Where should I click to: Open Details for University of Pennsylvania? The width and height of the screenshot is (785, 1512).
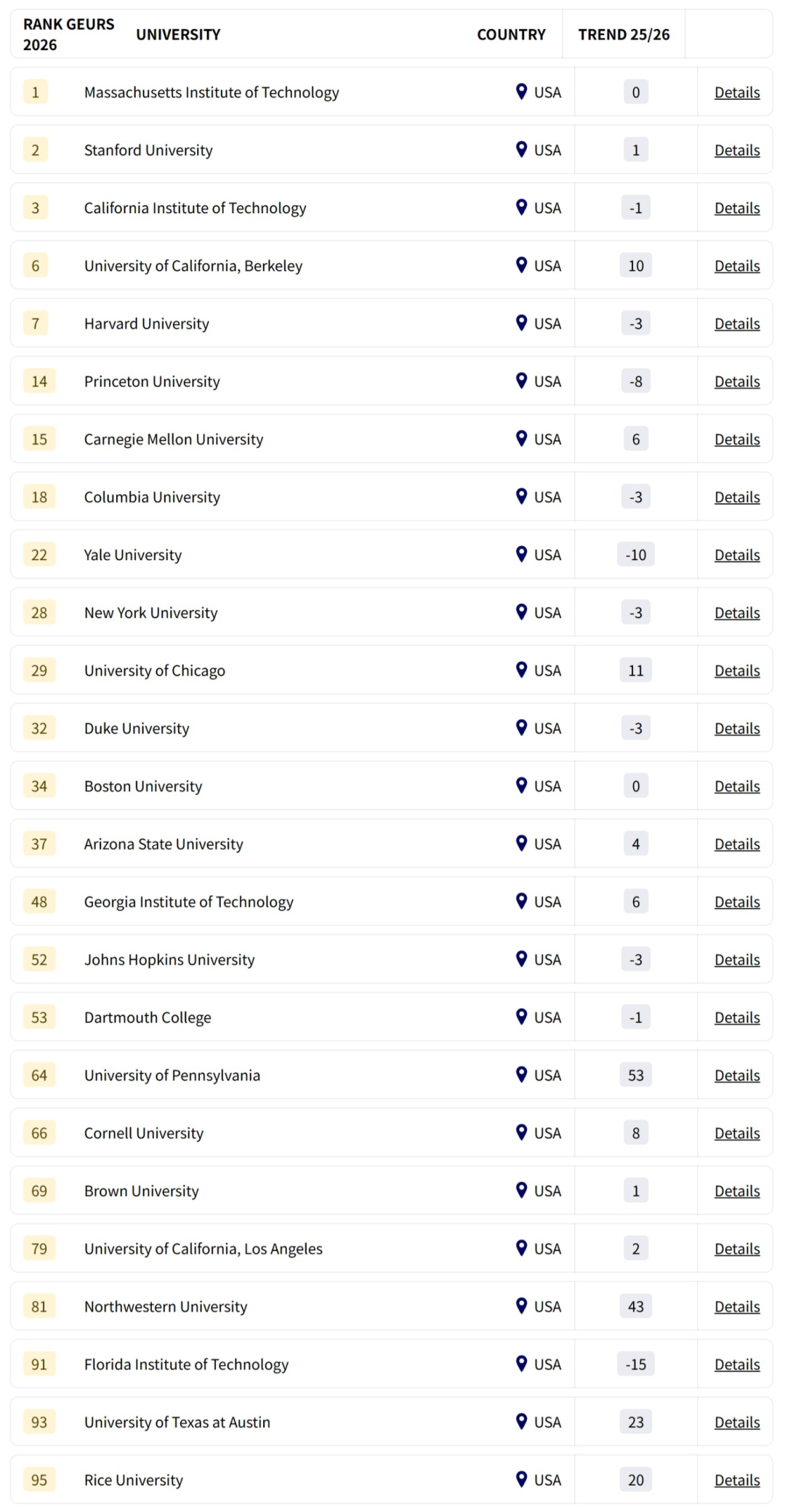736,1075
